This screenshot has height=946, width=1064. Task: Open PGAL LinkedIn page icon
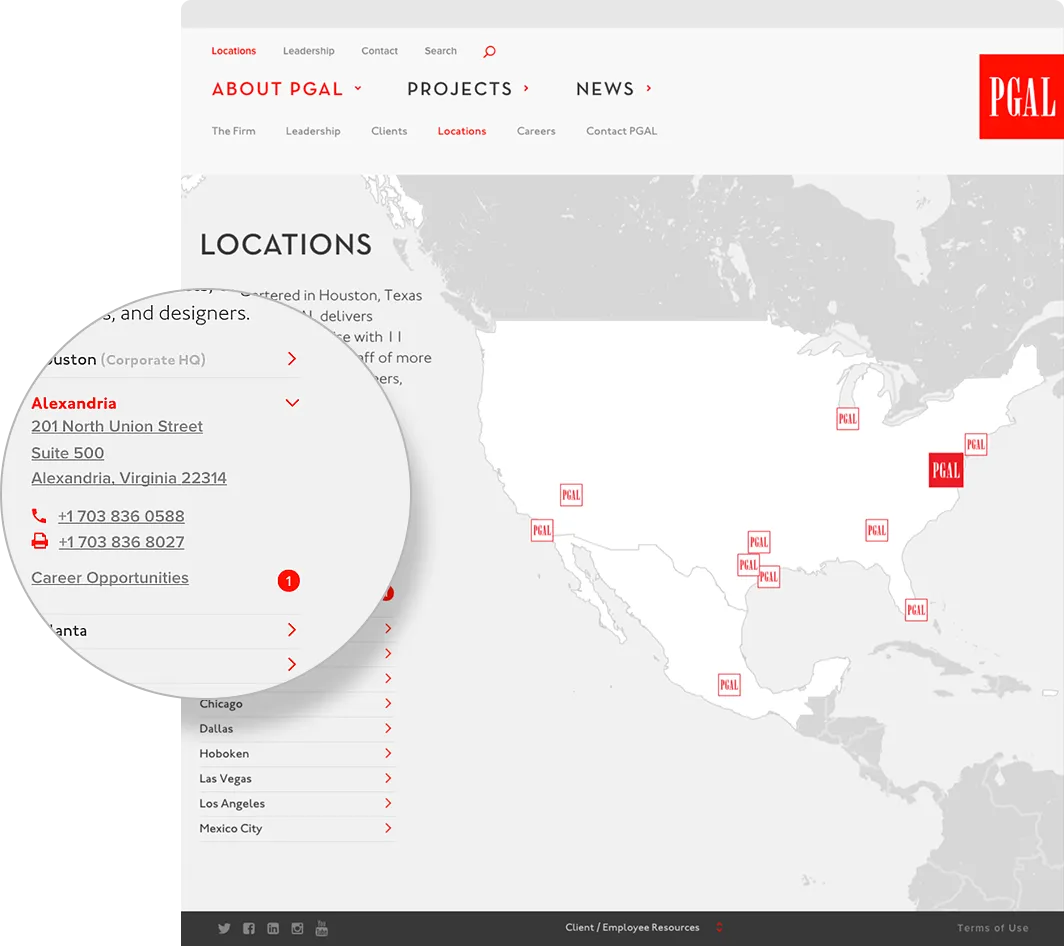pyautogui.click(x=273, y=928)
